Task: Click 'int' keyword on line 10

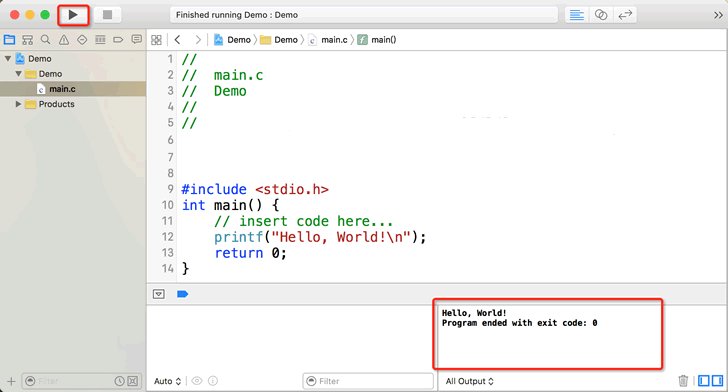Action: 194,205
